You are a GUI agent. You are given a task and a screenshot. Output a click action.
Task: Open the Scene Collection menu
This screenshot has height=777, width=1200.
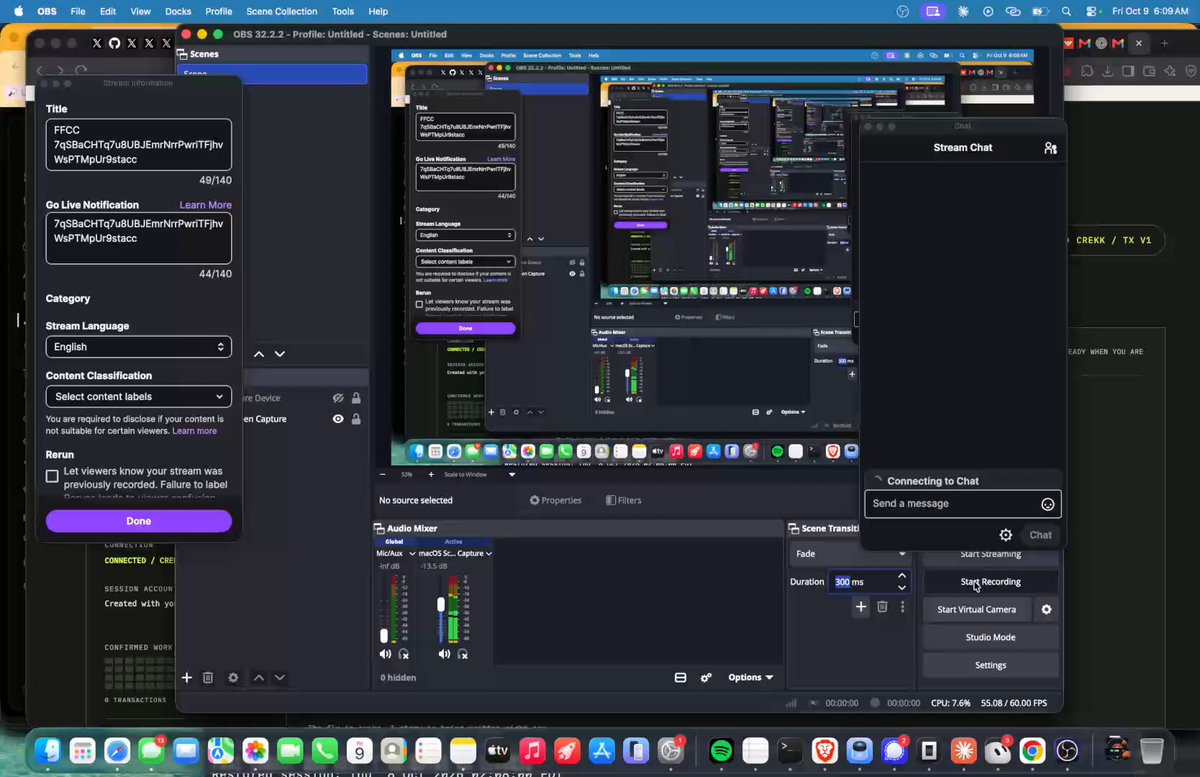[x=281, y=11]
